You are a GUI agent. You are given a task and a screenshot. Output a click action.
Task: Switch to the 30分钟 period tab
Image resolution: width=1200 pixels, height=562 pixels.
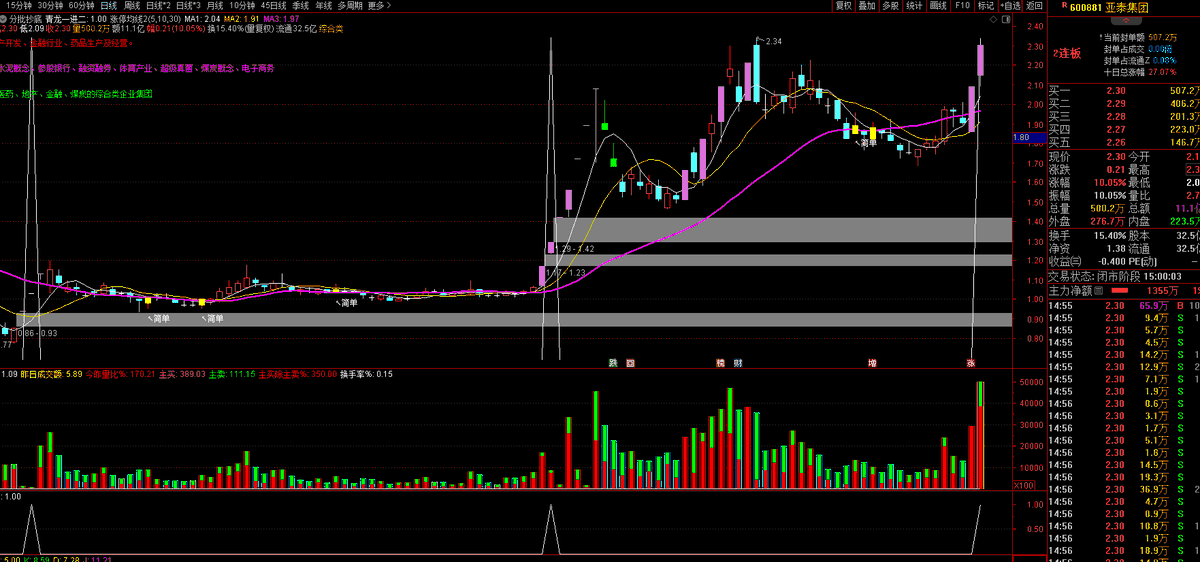50,5
